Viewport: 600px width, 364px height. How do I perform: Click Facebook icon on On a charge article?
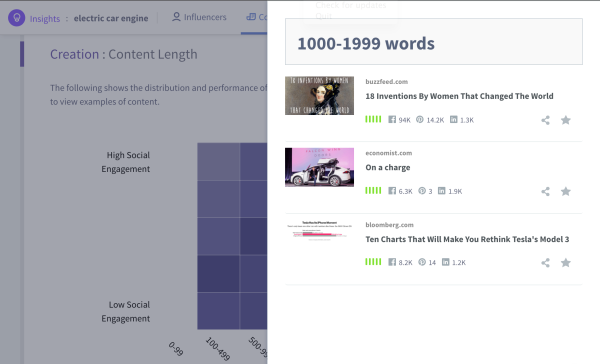click(x=392, y=191)
